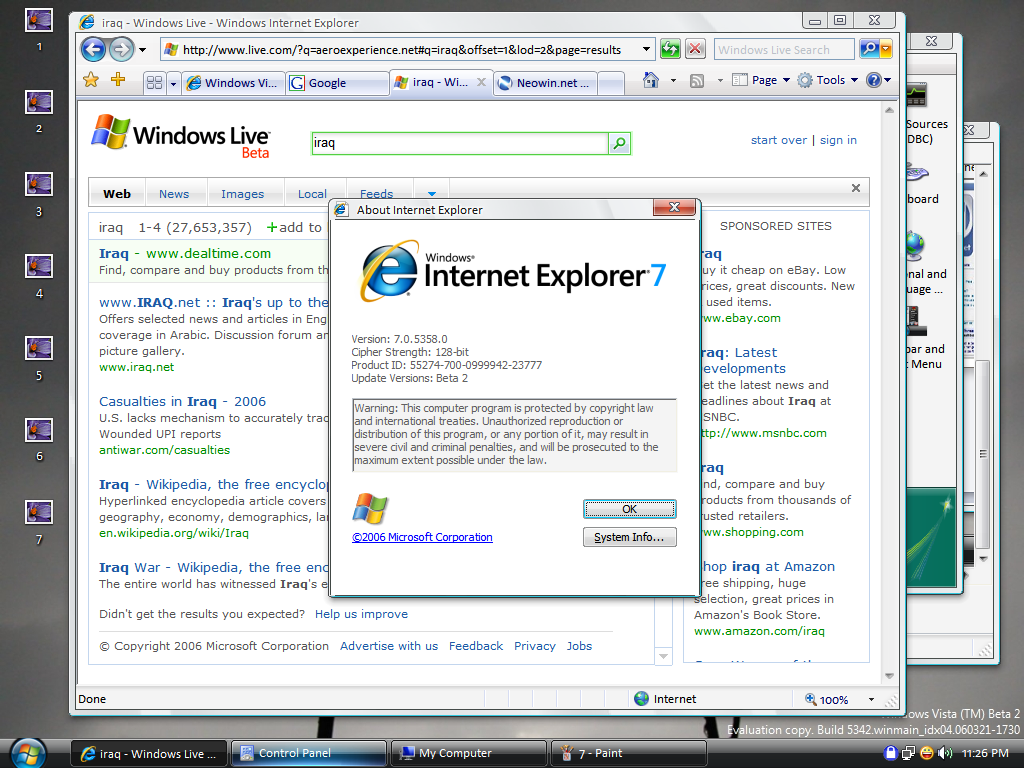Click the network connection tray icon
This screenshot has height=768, width=1024.
tap(908, 753)
